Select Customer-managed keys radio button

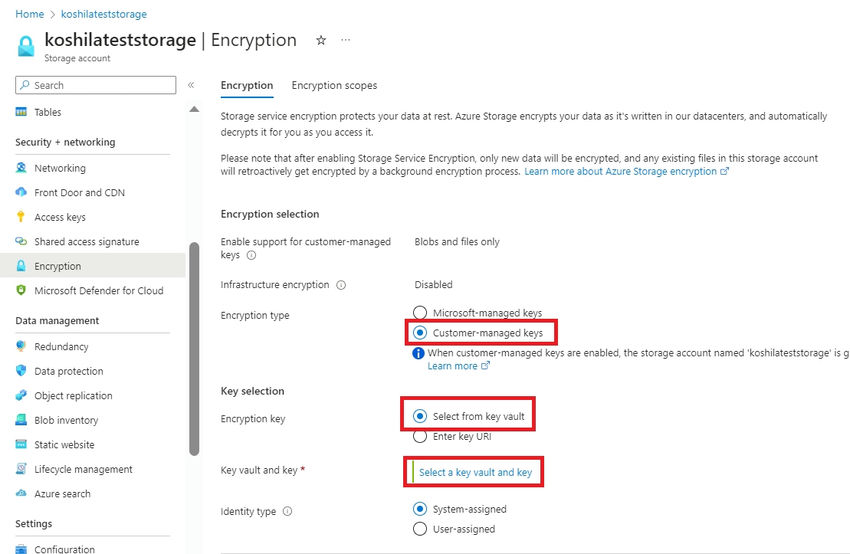pyautogui.click(x=420, y=332)
